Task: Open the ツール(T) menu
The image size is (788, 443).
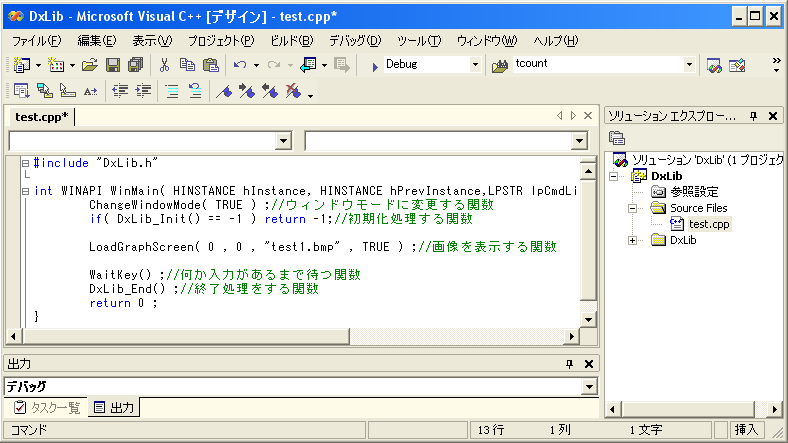Action: click(x=419, y=41)
